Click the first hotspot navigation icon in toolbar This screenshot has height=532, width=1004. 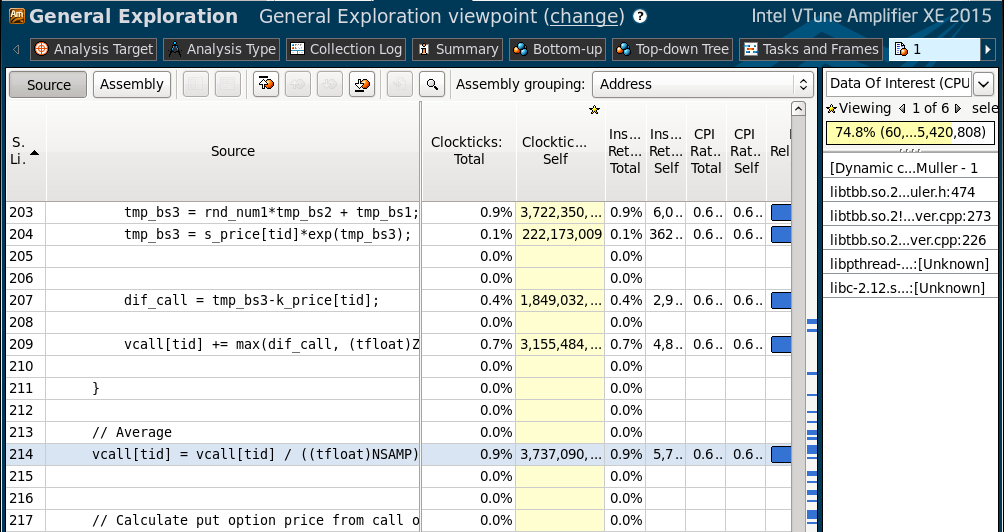[266, 85]
